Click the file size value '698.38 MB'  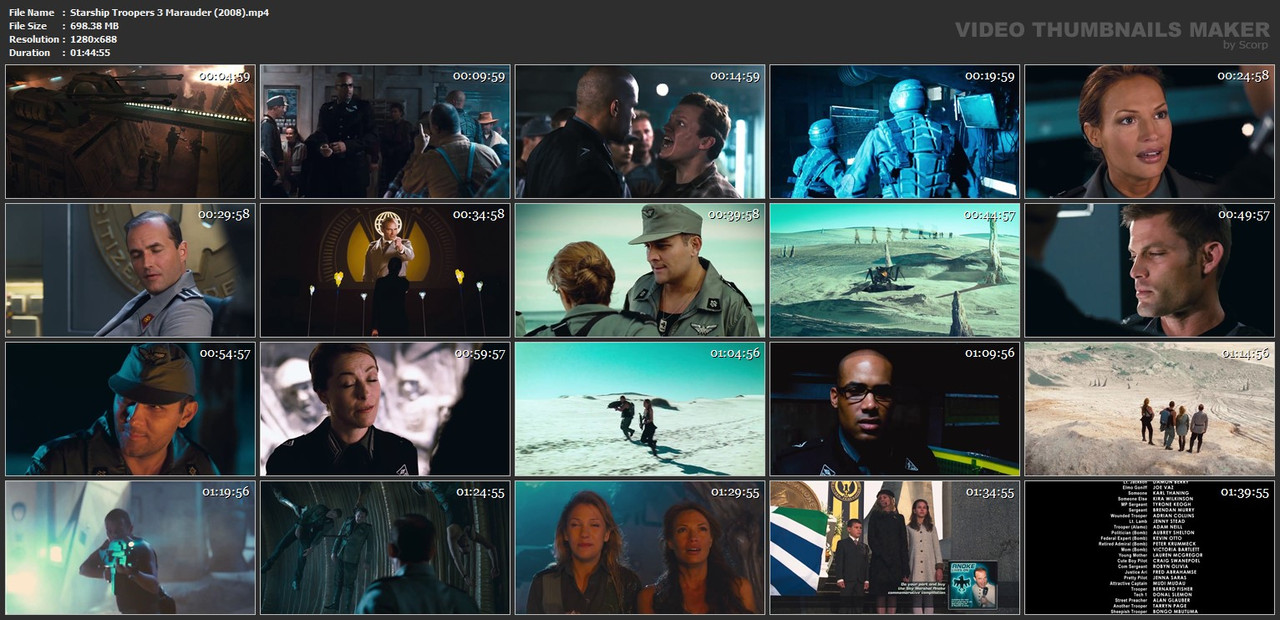94,25
